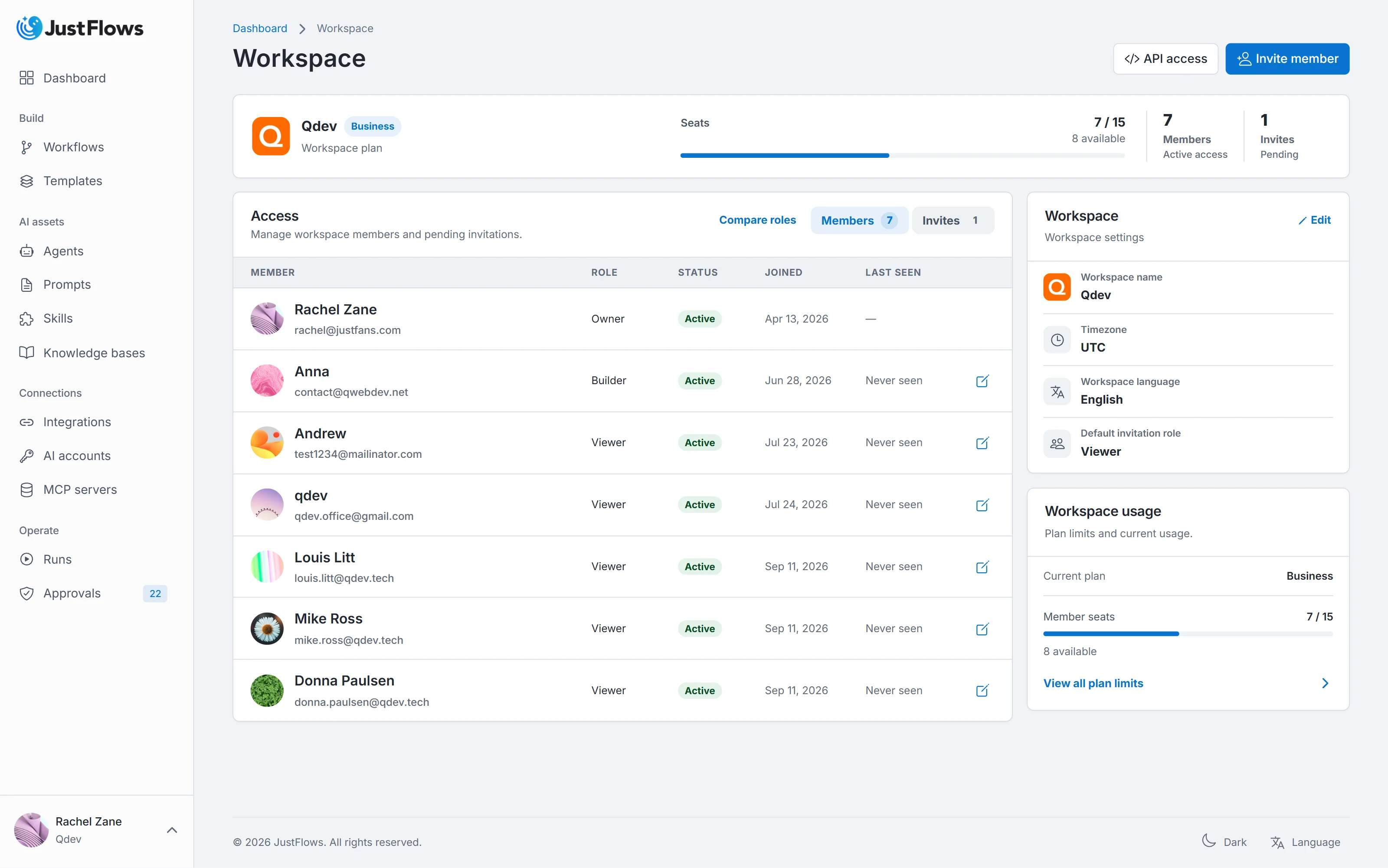Image resolution: width=1388 pixels, height=868 pixels.
Task: Open API access
Action: (1165, 59)
